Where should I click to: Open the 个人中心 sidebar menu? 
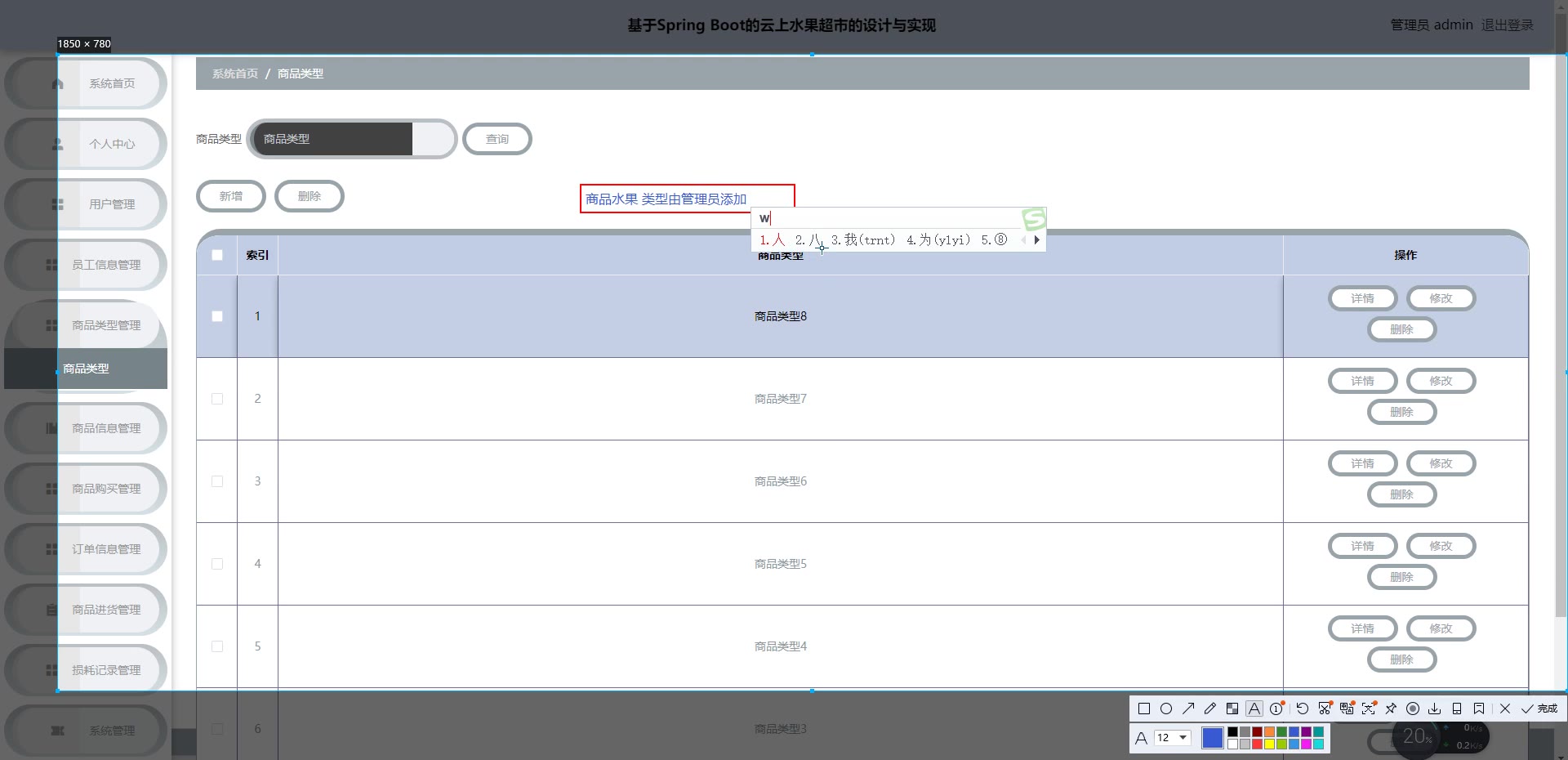pos(86,144)
